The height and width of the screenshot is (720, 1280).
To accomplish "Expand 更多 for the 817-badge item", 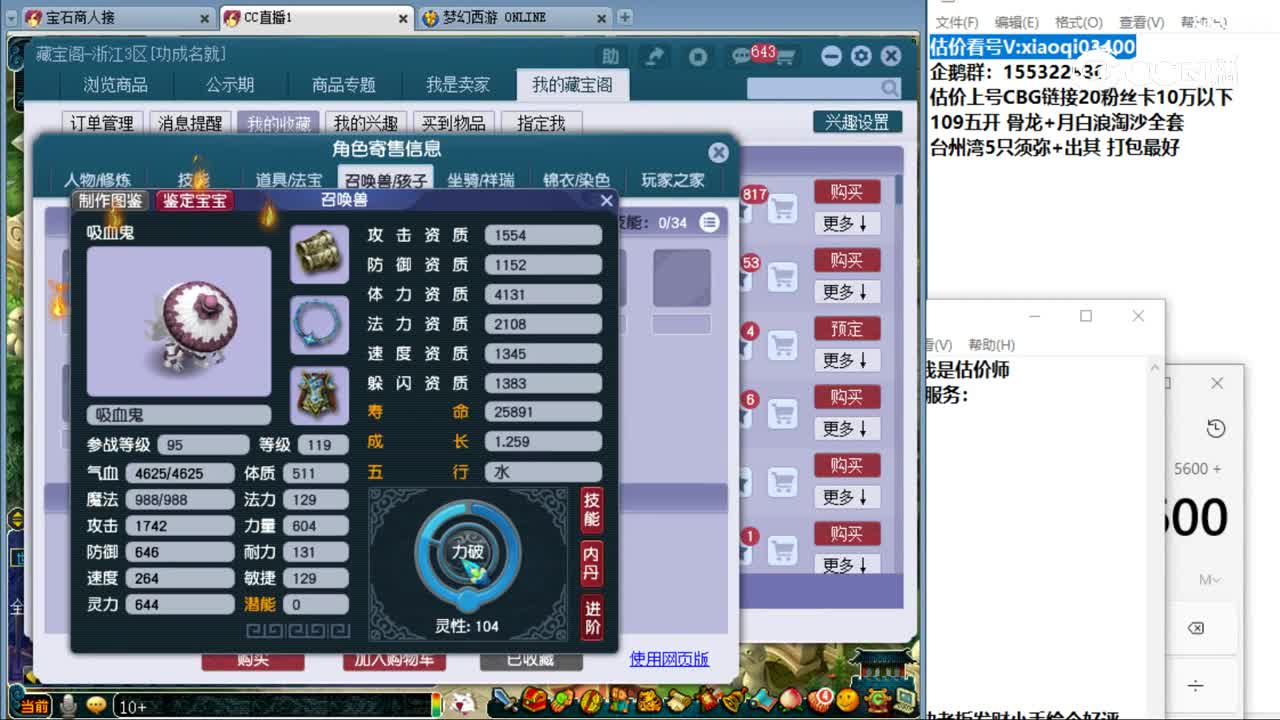I will pos(846,224).
